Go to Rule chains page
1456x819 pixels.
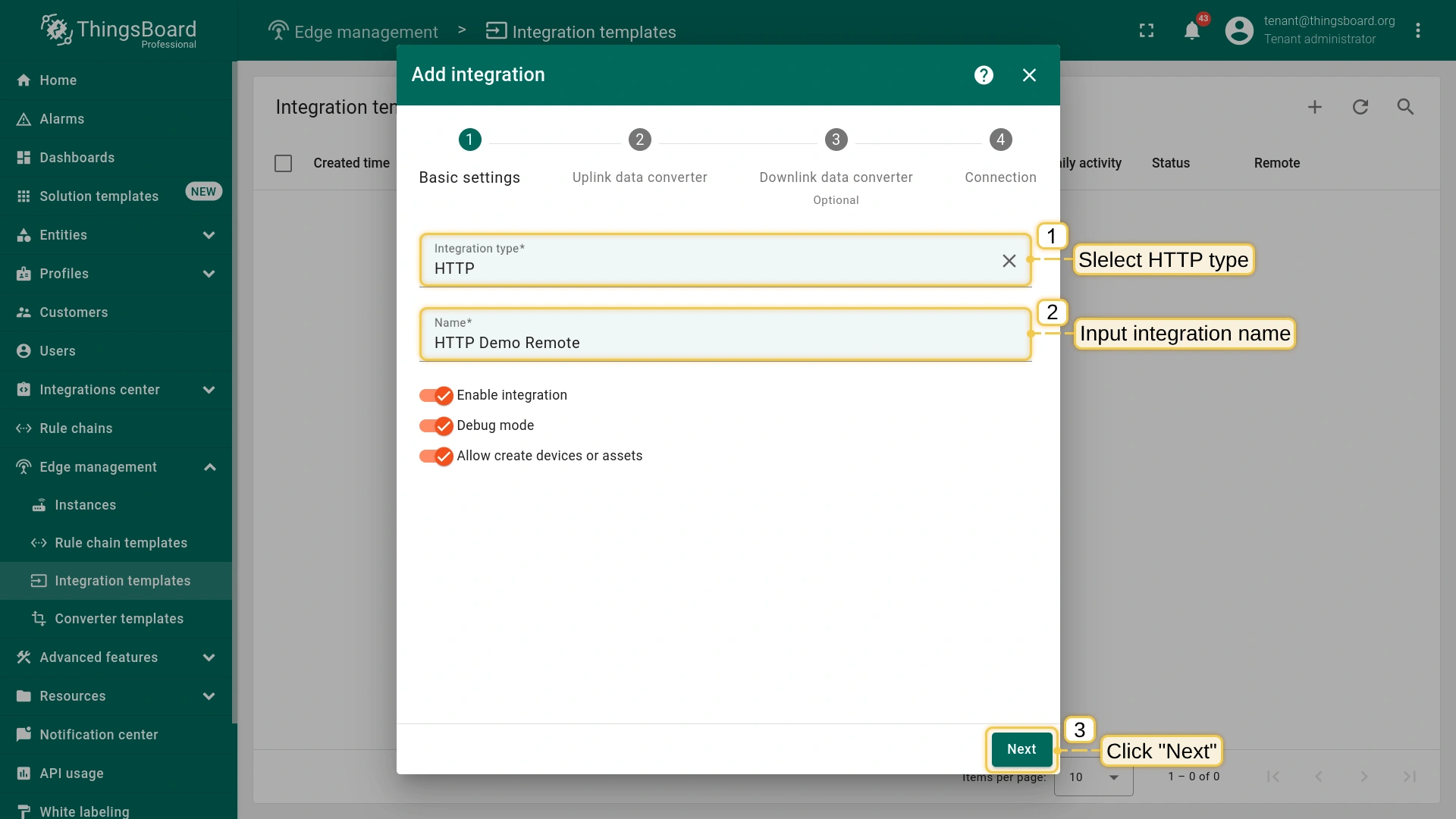76,428
